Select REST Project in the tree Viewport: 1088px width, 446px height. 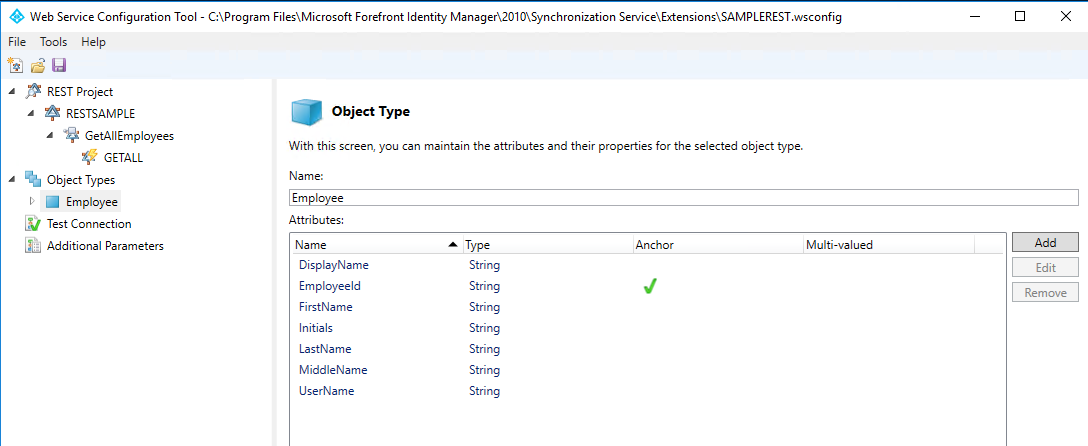pos(80,92)
